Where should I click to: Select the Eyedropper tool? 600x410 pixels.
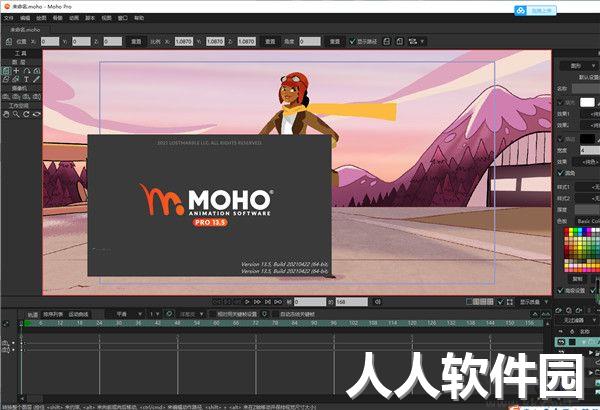click(36, 80)
